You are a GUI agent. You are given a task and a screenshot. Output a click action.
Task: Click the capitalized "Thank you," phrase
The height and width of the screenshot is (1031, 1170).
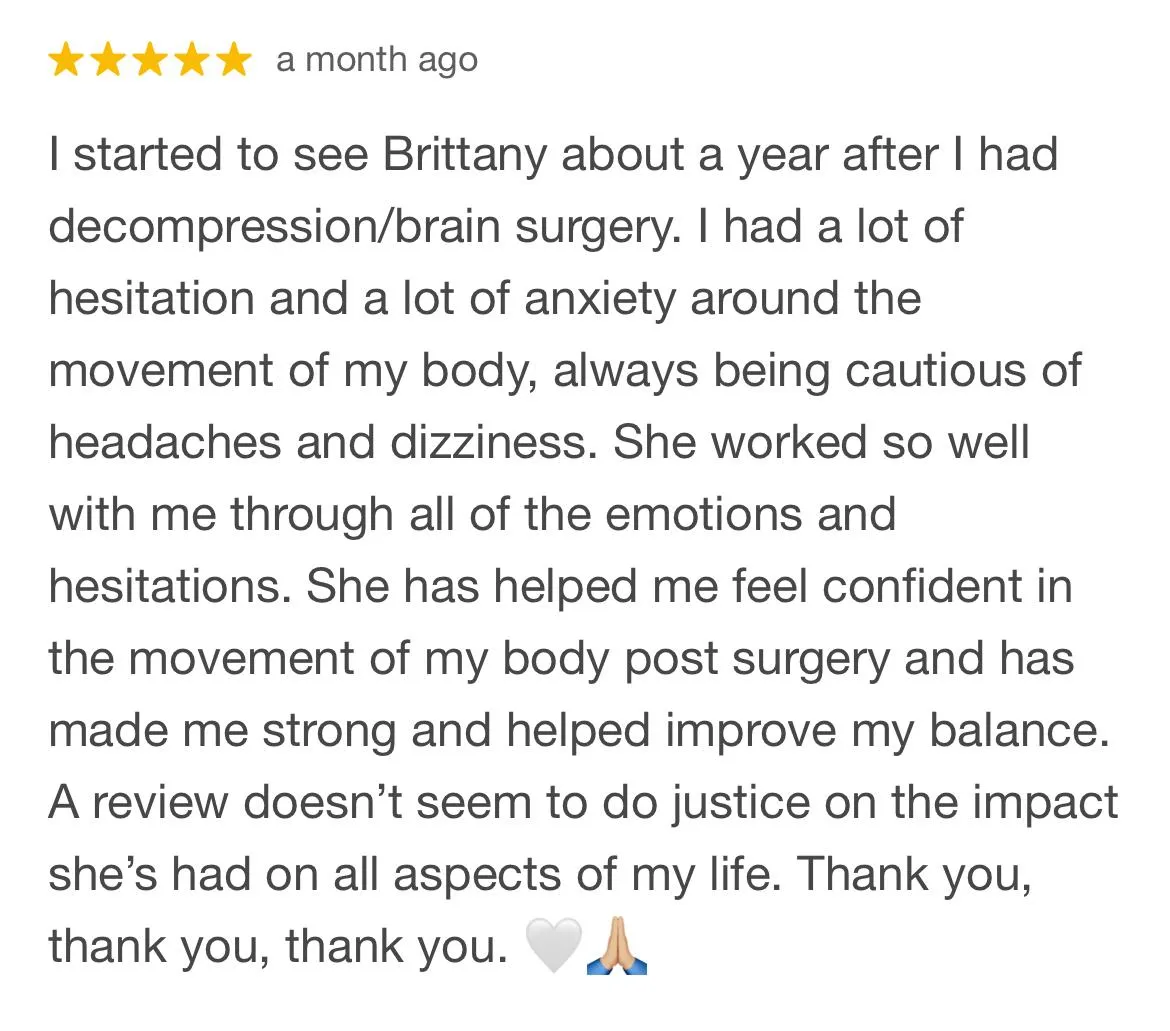(915, 875)
